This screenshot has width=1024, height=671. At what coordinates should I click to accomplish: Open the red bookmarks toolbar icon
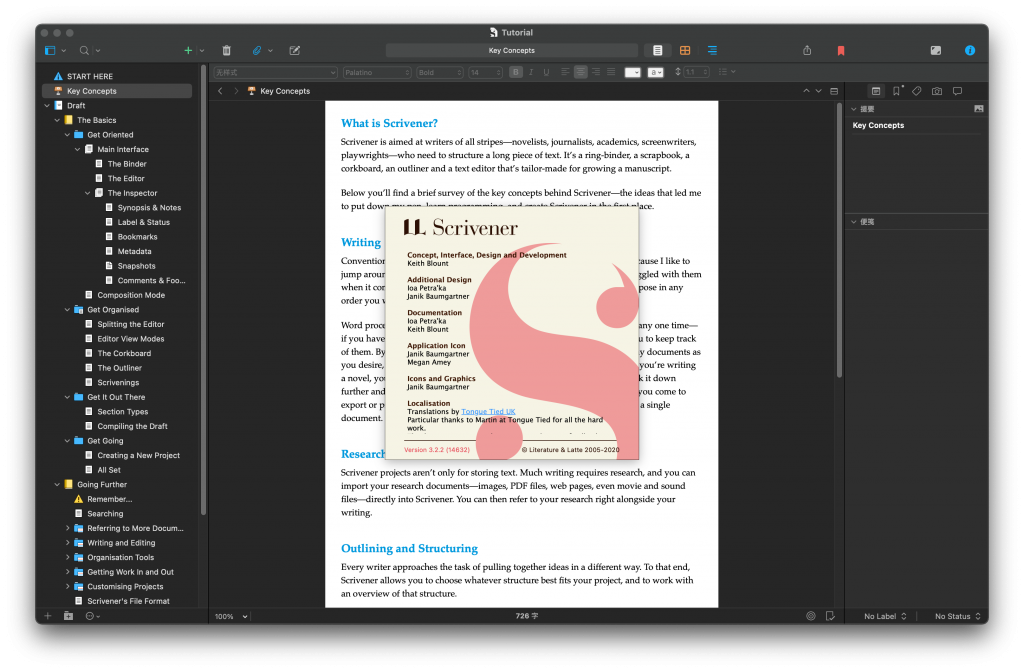(841, 50)
